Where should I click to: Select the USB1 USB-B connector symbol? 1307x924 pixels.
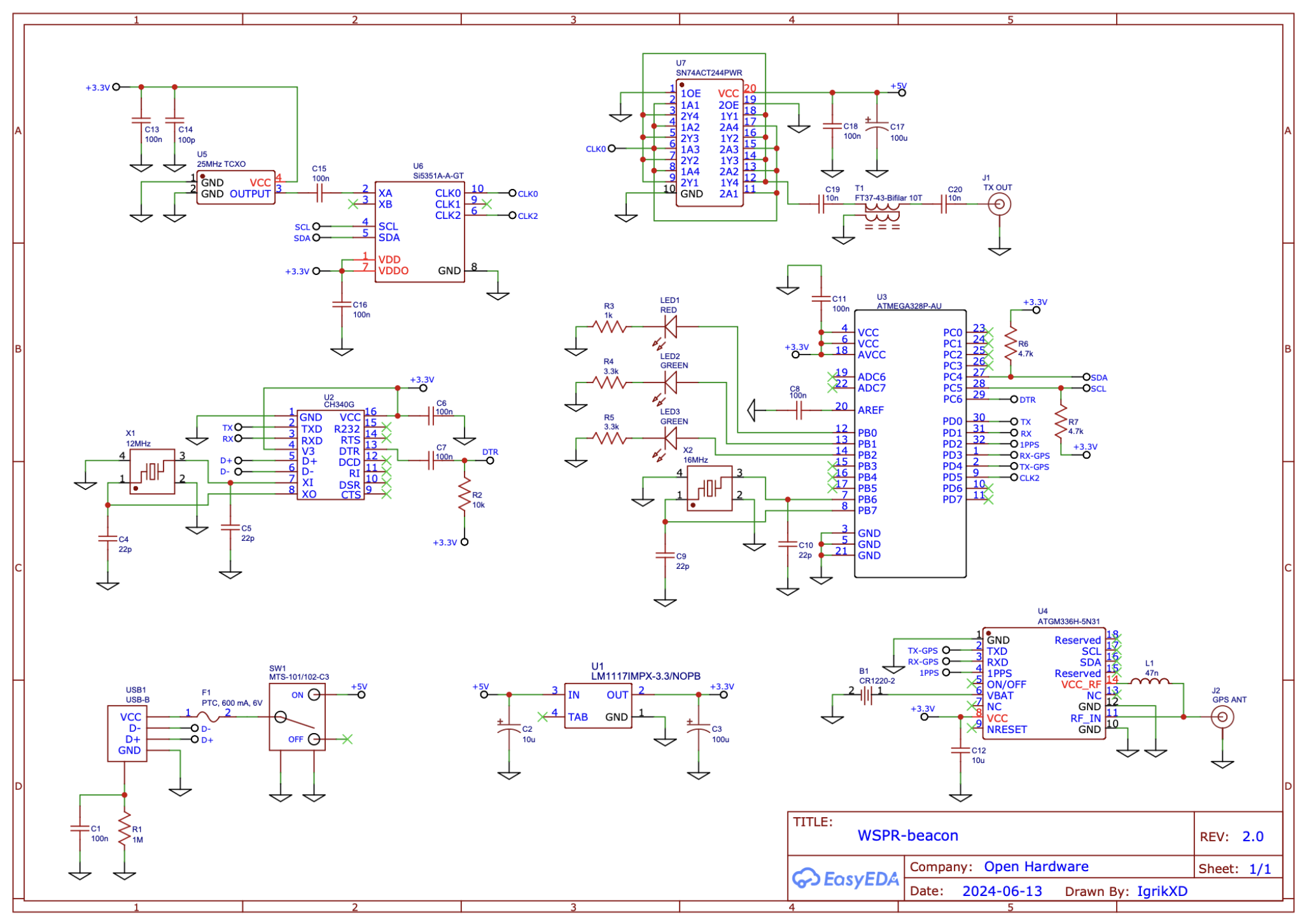pyautogui.click(x=127, y=734)
